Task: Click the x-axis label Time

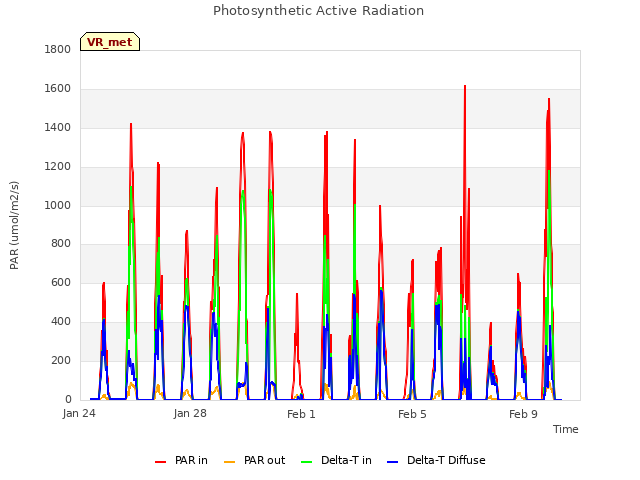Action: tap(565, 429)
